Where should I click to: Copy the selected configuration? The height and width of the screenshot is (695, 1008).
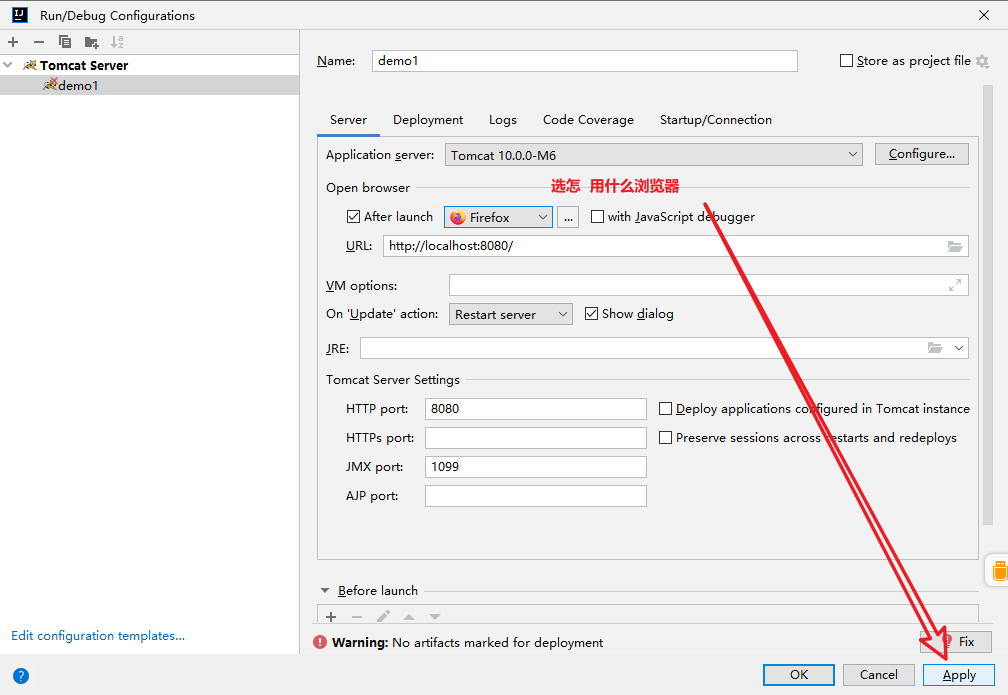point(65,42)
